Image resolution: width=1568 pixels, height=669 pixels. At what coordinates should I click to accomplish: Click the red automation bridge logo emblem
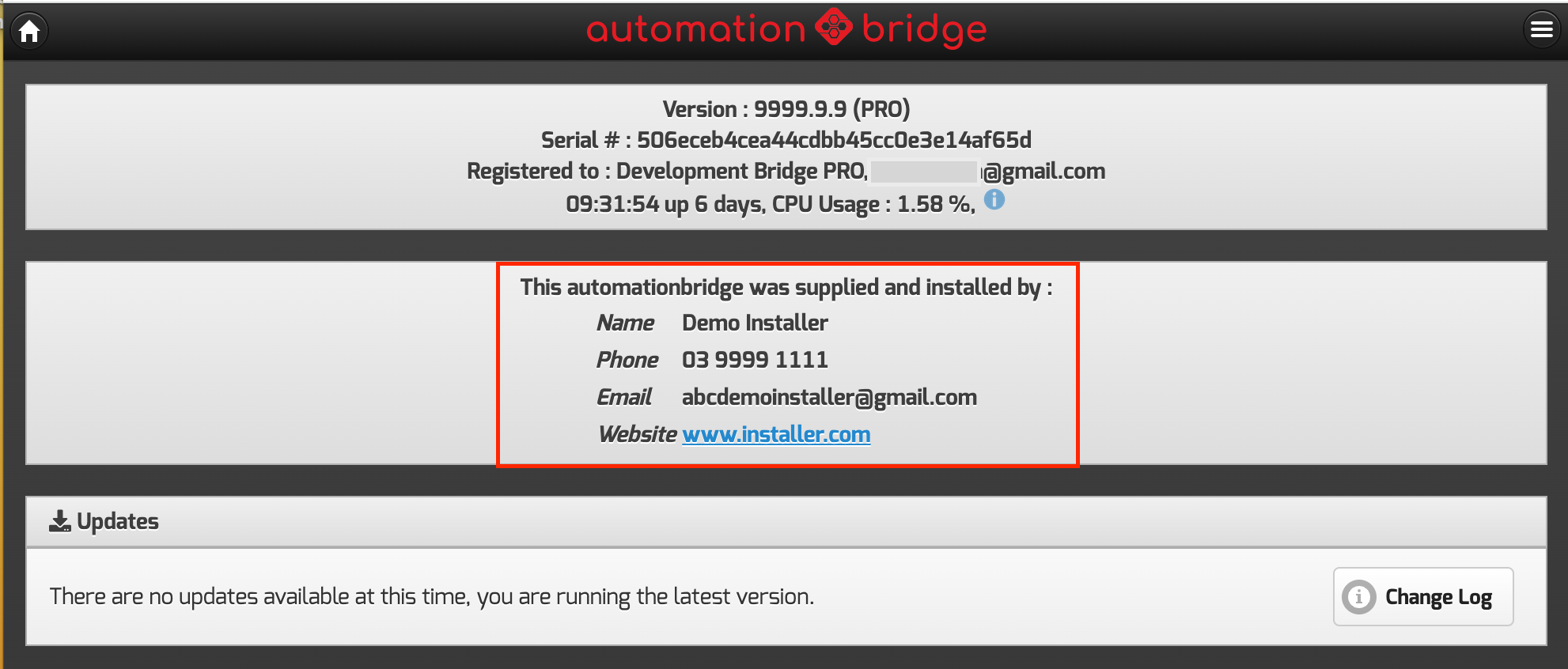tap(834, 28)
